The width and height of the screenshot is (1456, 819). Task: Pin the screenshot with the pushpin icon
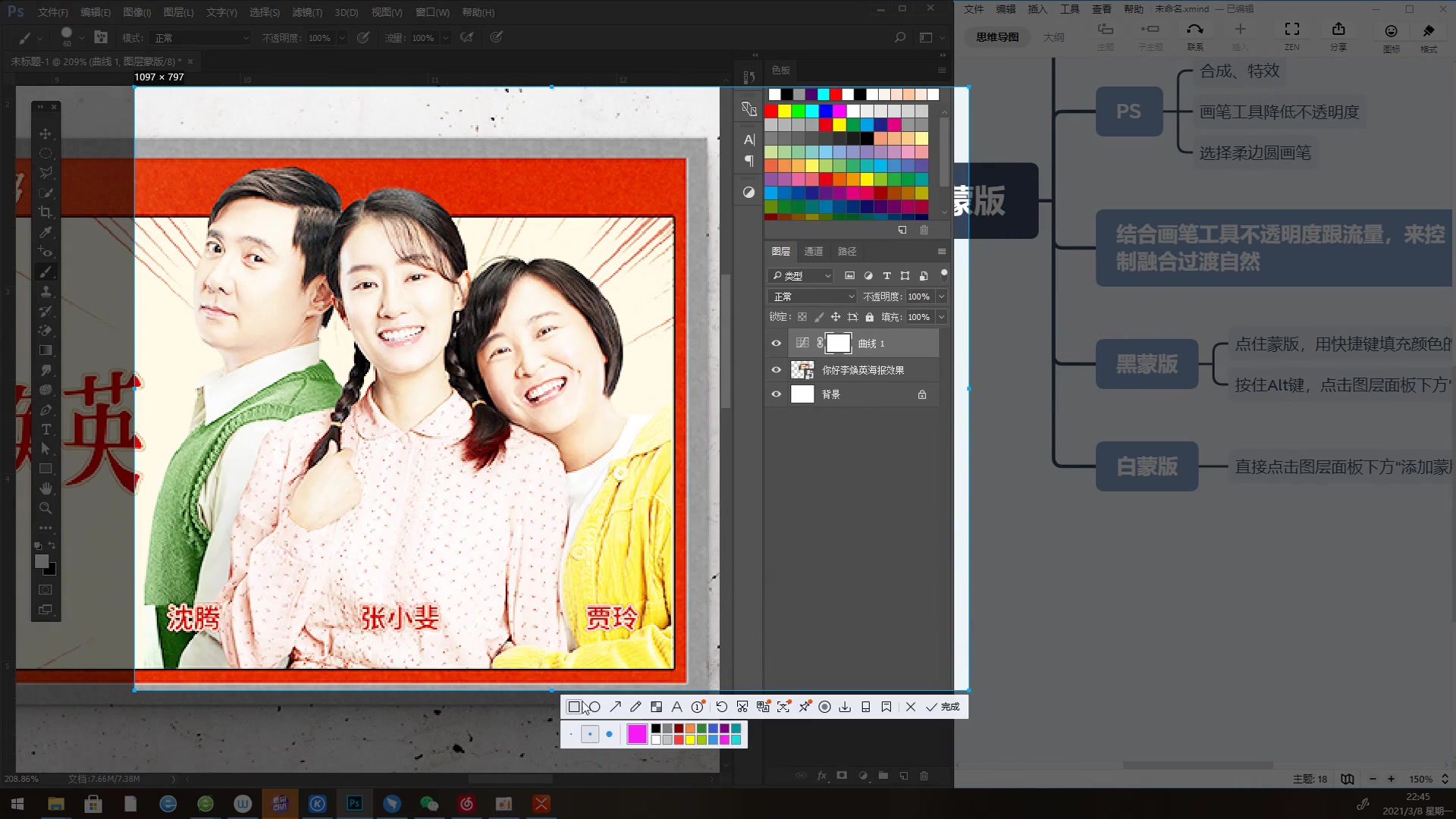pos(804,707)
